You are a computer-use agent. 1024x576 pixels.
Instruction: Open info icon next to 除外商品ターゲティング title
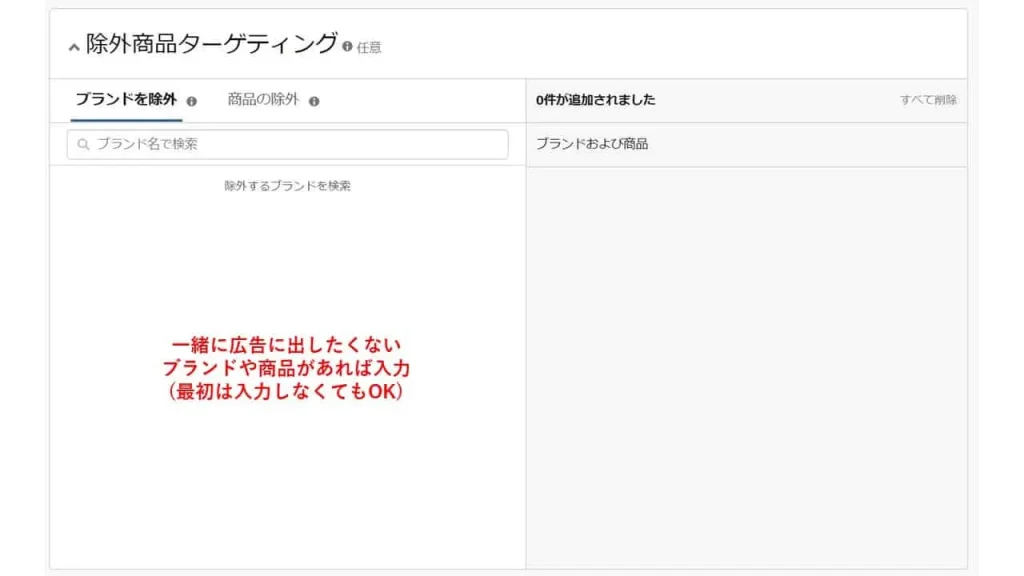click(x=347, y=46)
